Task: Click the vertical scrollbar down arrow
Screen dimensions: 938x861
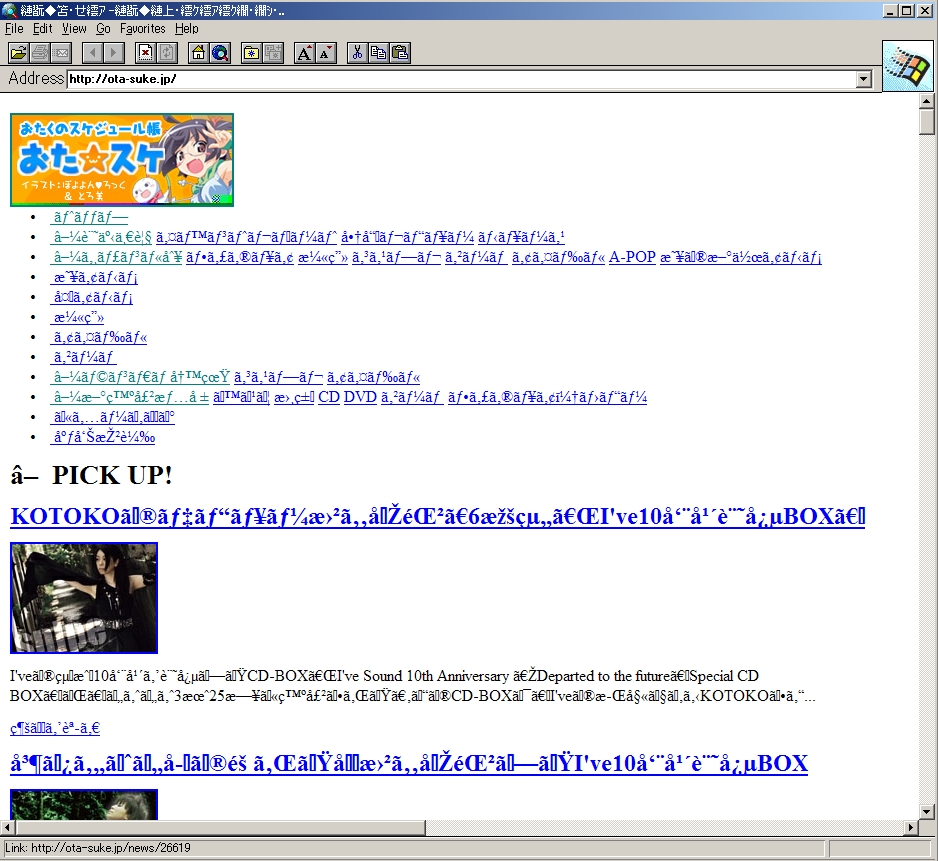Action: pos(927,812)
